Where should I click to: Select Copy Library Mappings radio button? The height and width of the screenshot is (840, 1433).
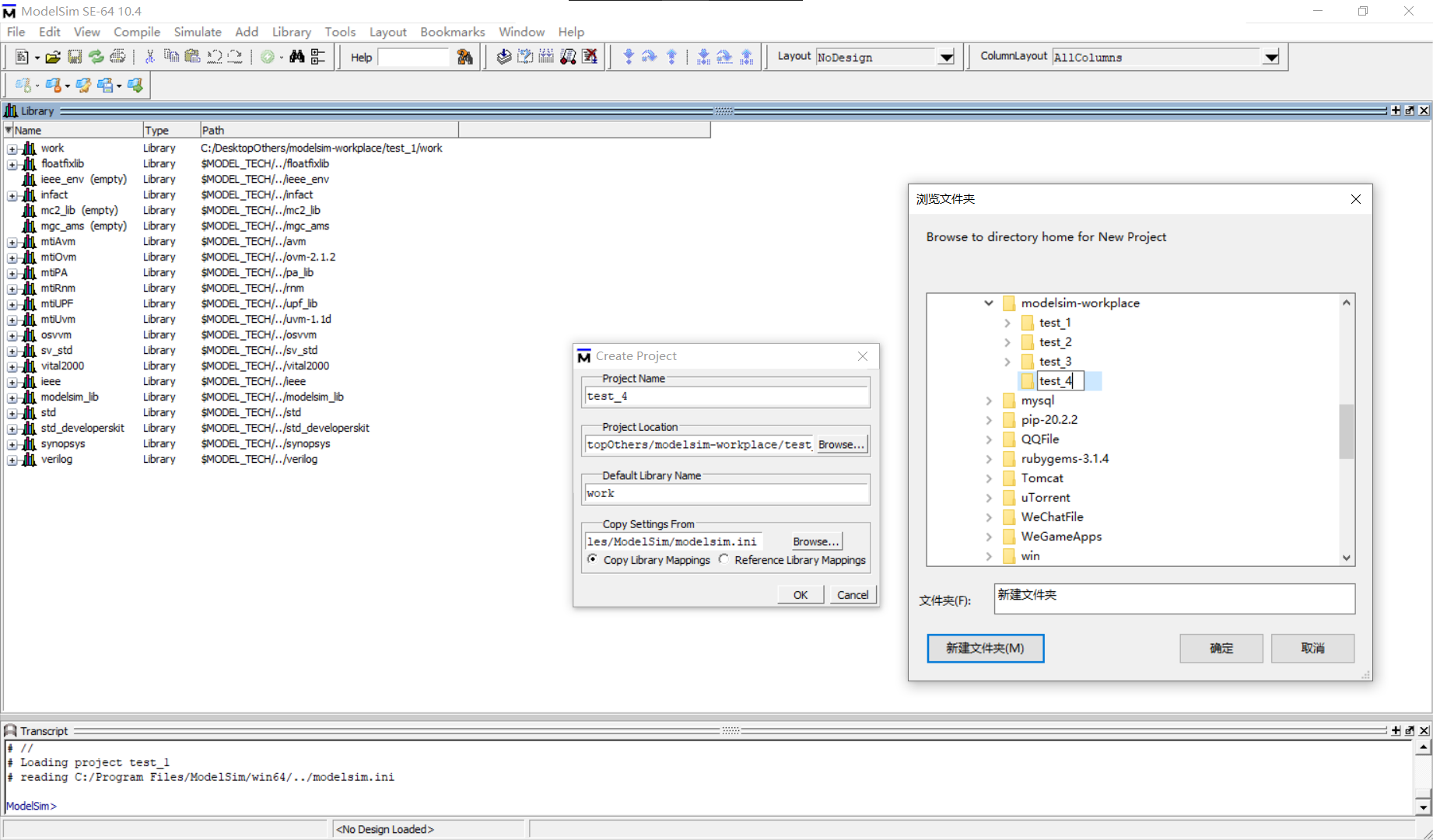593,559
